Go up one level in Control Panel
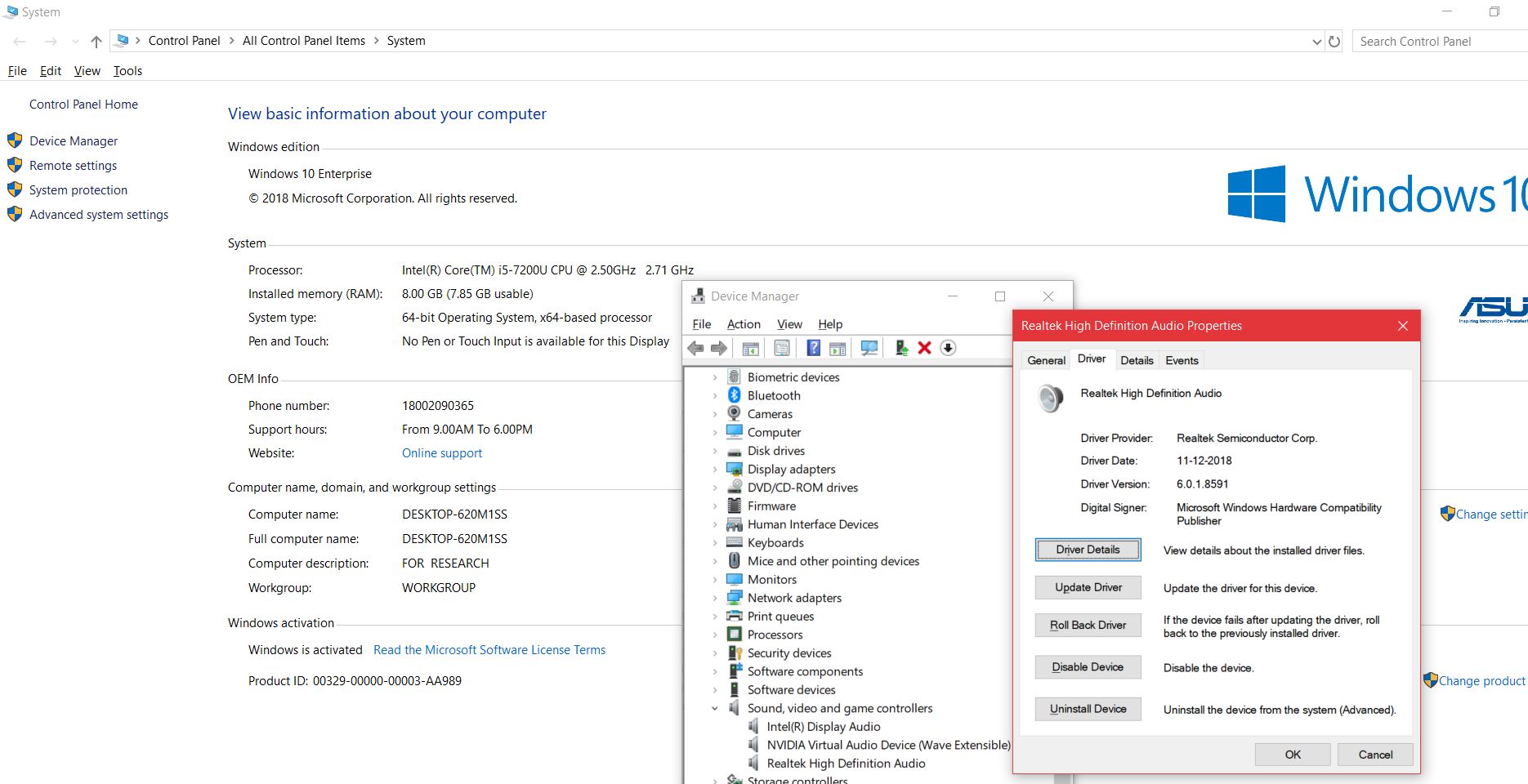This screenshot has width=1528, height=784. click(x=96, y=41)
